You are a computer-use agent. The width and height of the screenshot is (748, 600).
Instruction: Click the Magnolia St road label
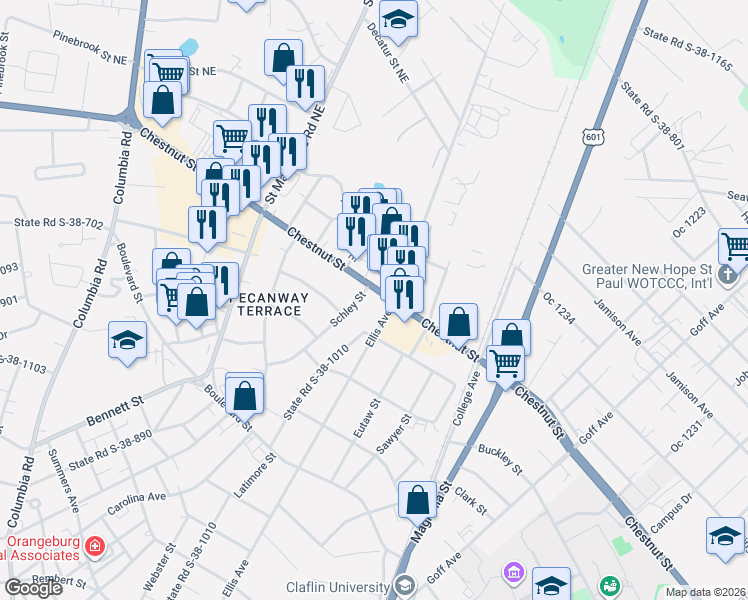coord(431,512)
